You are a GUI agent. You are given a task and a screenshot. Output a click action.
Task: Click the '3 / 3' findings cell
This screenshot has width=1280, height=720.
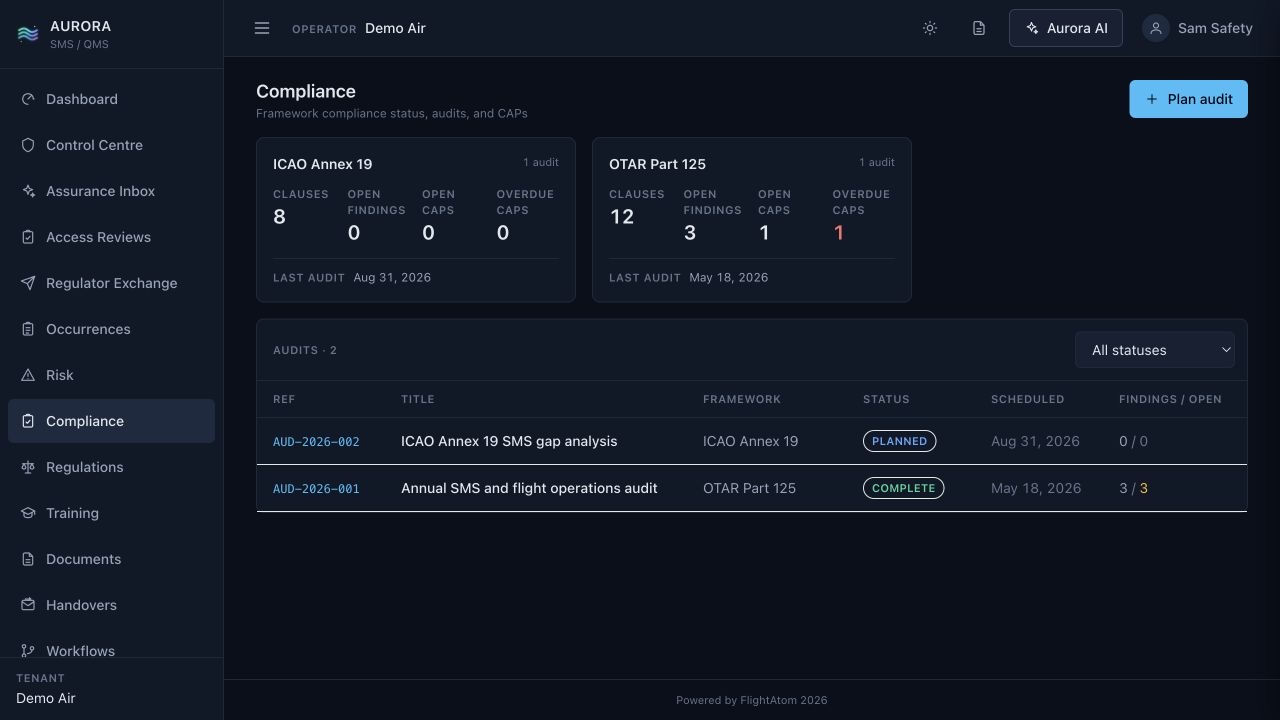pos(1133,488)
